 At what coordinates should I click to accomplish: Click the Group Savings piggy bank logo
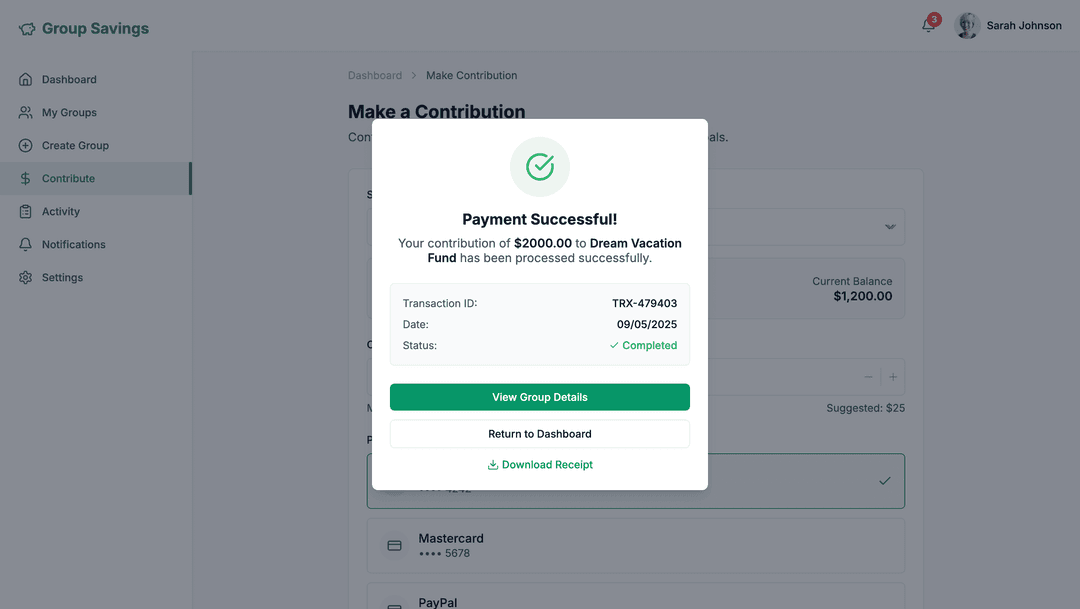26,28
